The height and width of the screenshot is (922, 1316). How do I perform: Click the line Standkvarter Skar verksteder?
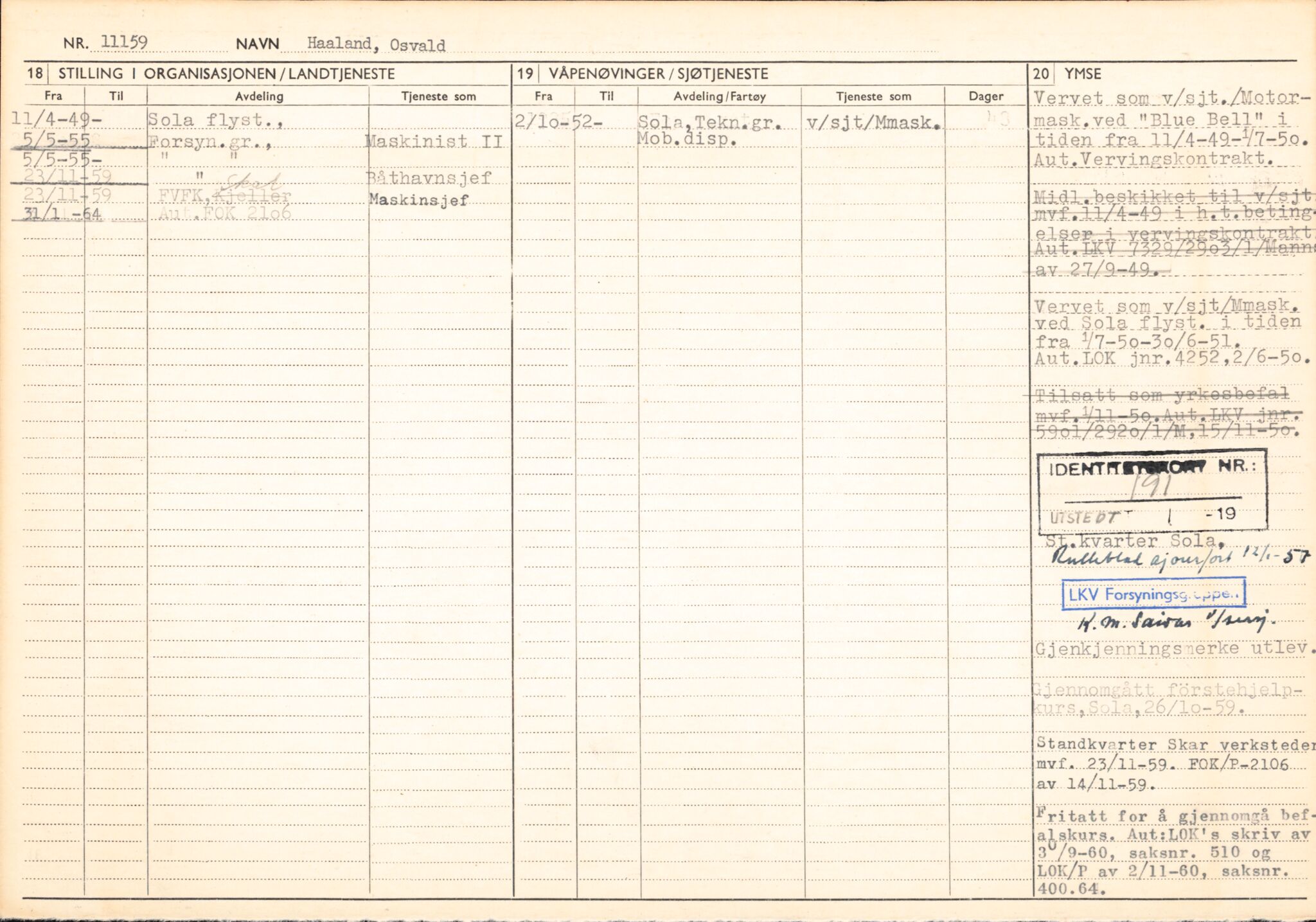coord(1175,744)
